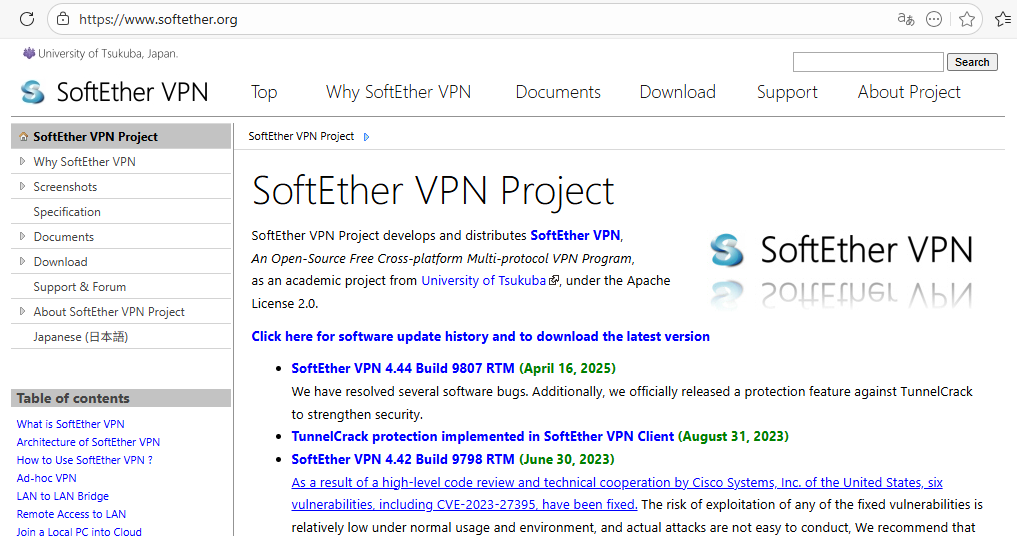Image resolution: width=1017 pixels, height=536 pixels.
Task: Click the site information lock icon
Action: click(63, 19)
